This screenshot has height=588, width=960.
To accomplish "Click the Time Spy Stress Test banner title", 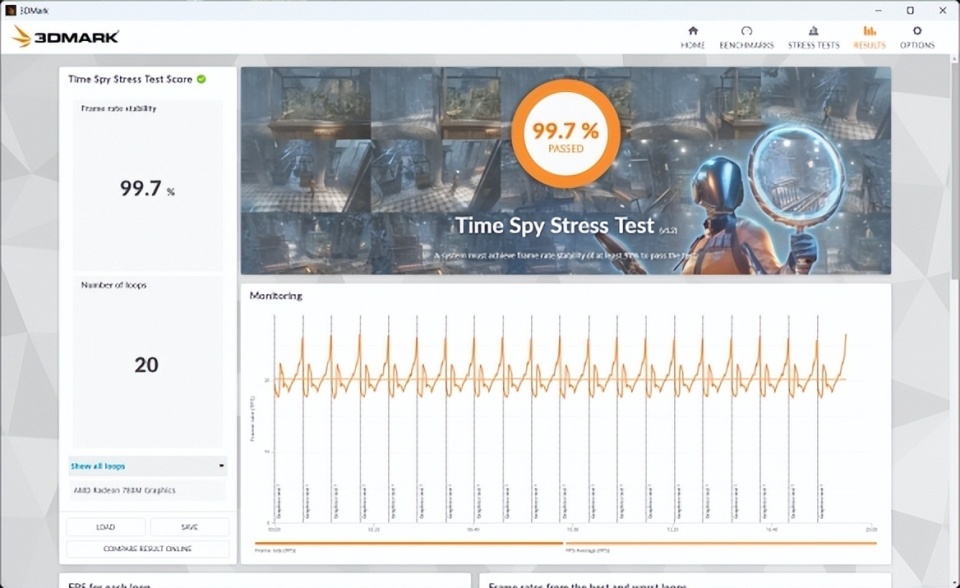I will point(554,226).
